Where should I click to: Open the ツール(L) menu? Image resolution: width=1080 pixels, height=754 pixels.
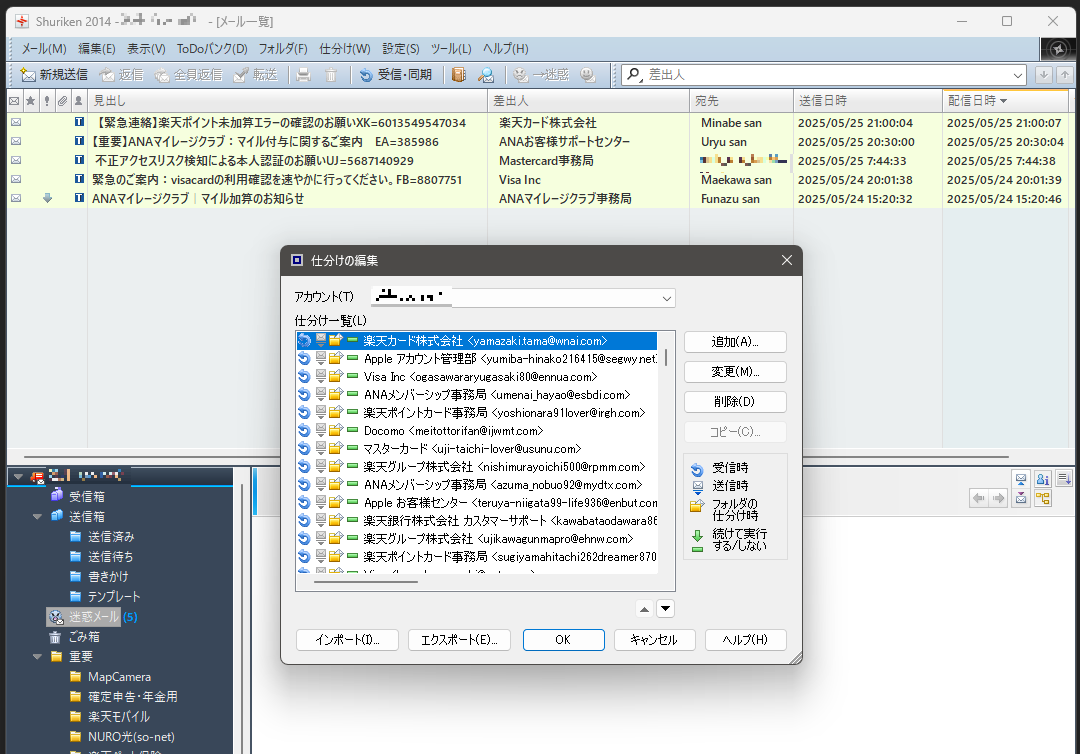451,49
